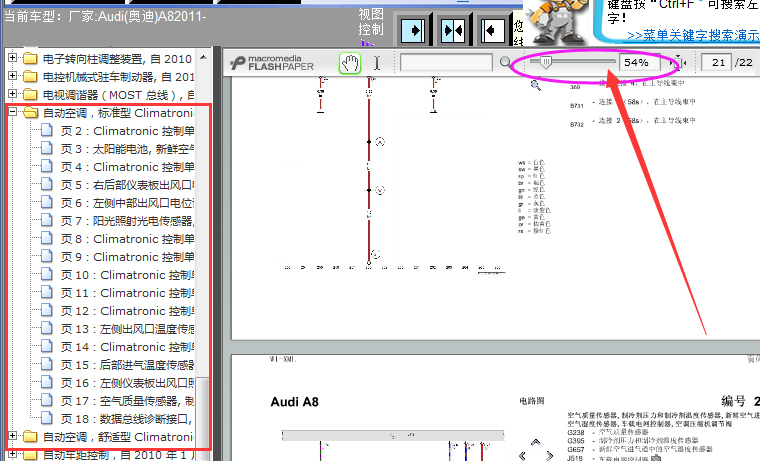Click the 54% zoom percentage field
Viewport: 760px width, 461px height.
[639, 63]
